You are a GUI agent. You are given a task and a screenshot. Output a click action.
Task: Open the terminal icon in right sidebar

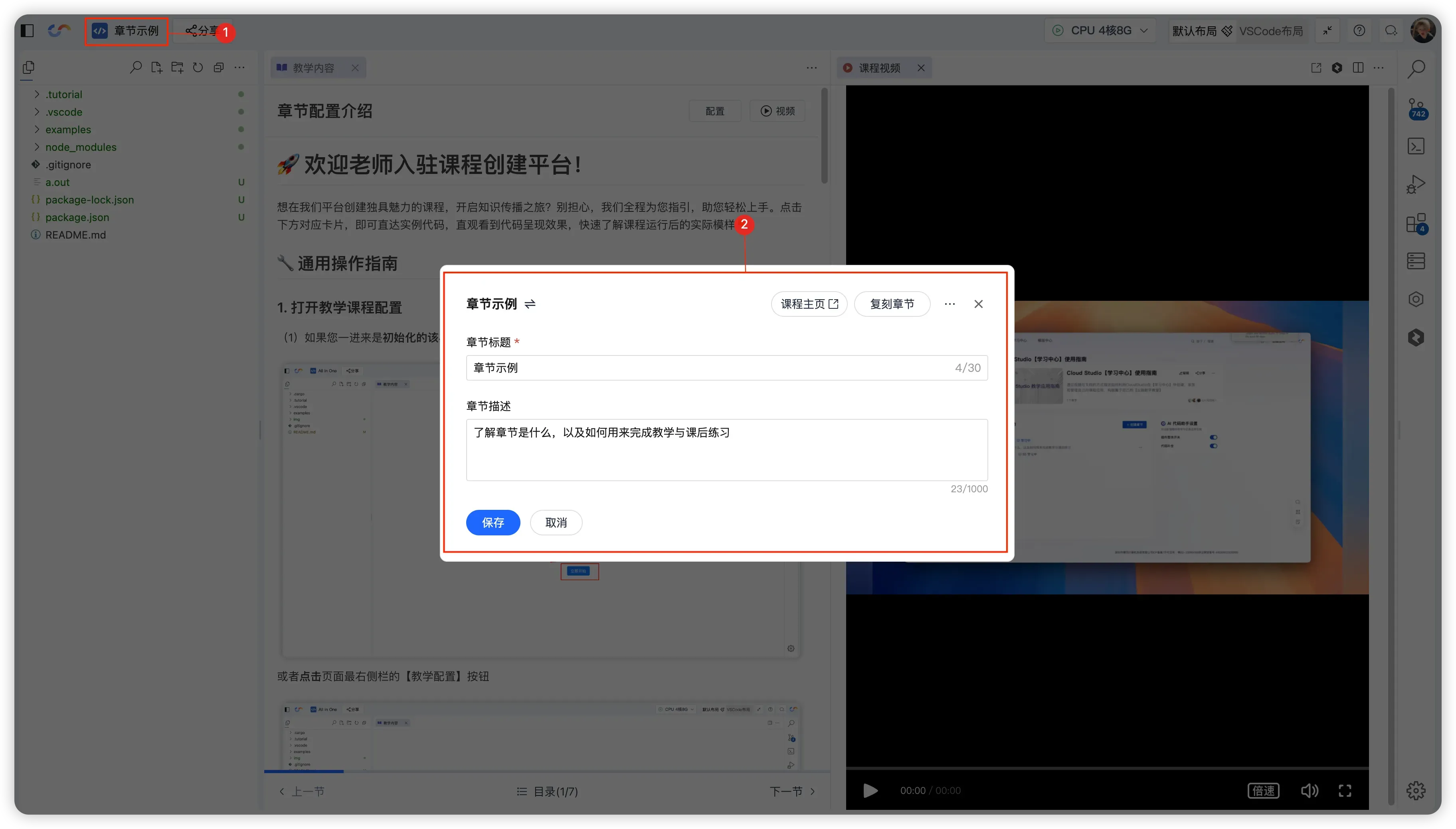point(1416,146)
